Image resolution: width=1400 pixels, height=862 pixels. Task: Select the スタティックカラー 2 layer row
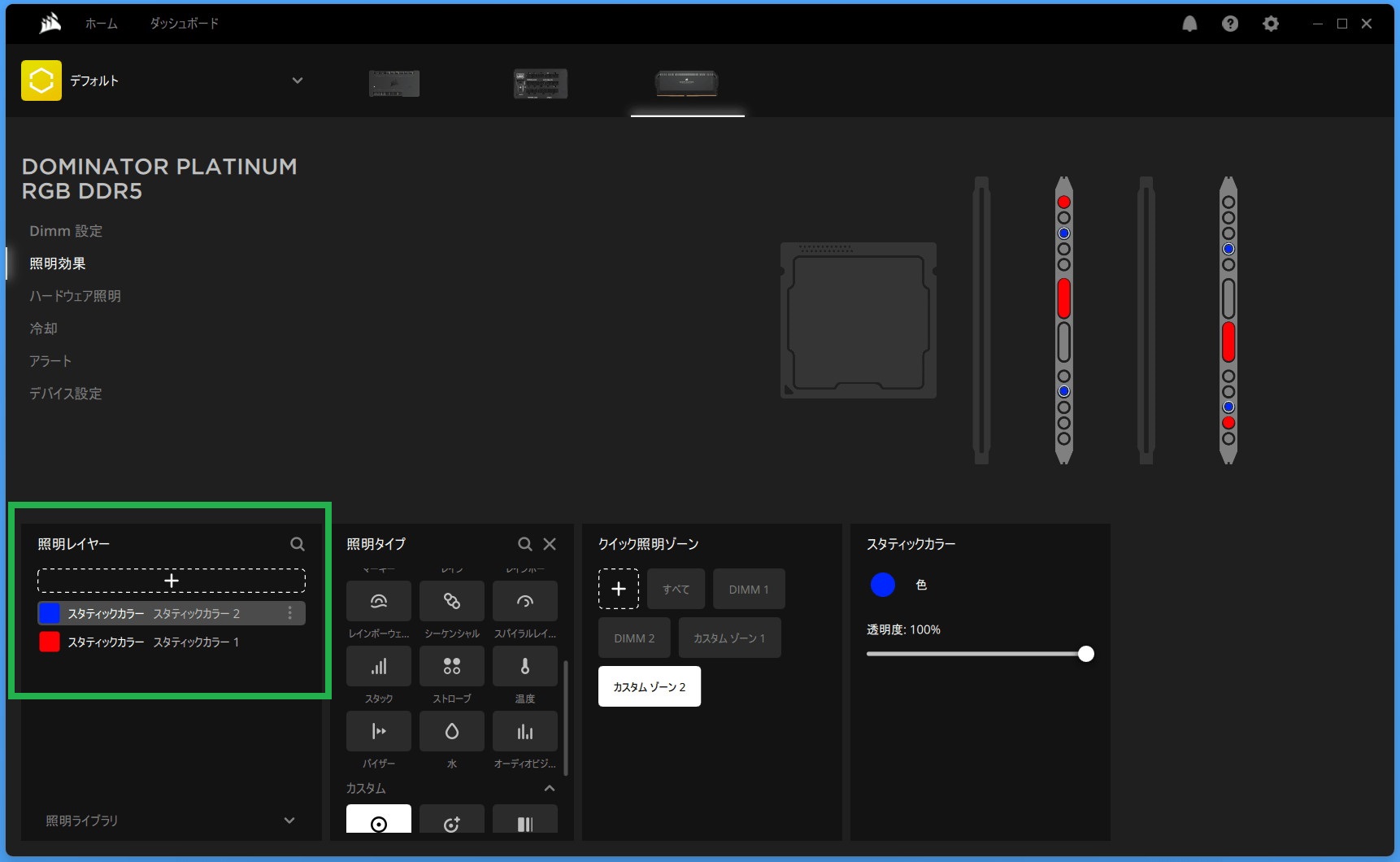[172, 613]
